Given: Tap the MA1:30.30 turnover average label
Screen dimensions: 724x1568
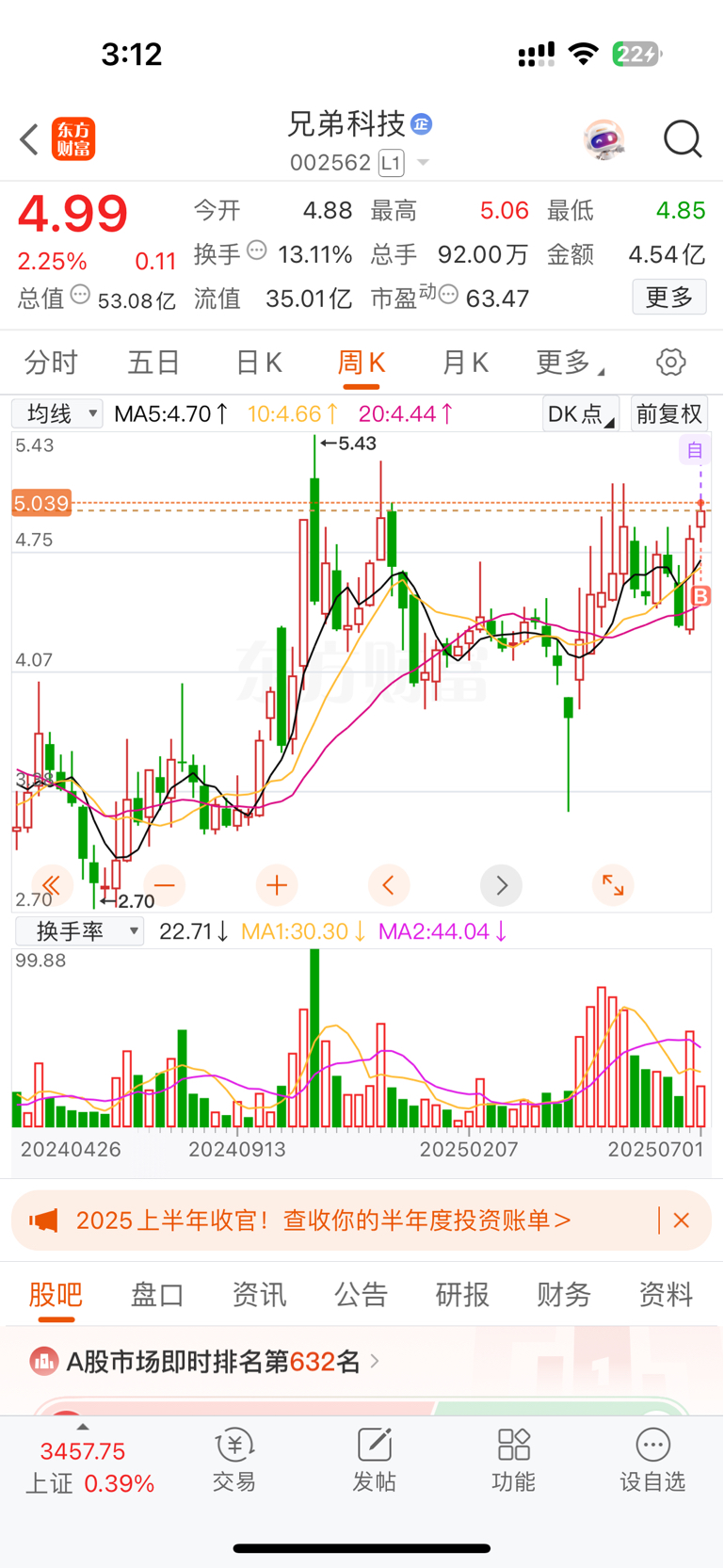Looking at the screenshot, I should pos(303,931).
